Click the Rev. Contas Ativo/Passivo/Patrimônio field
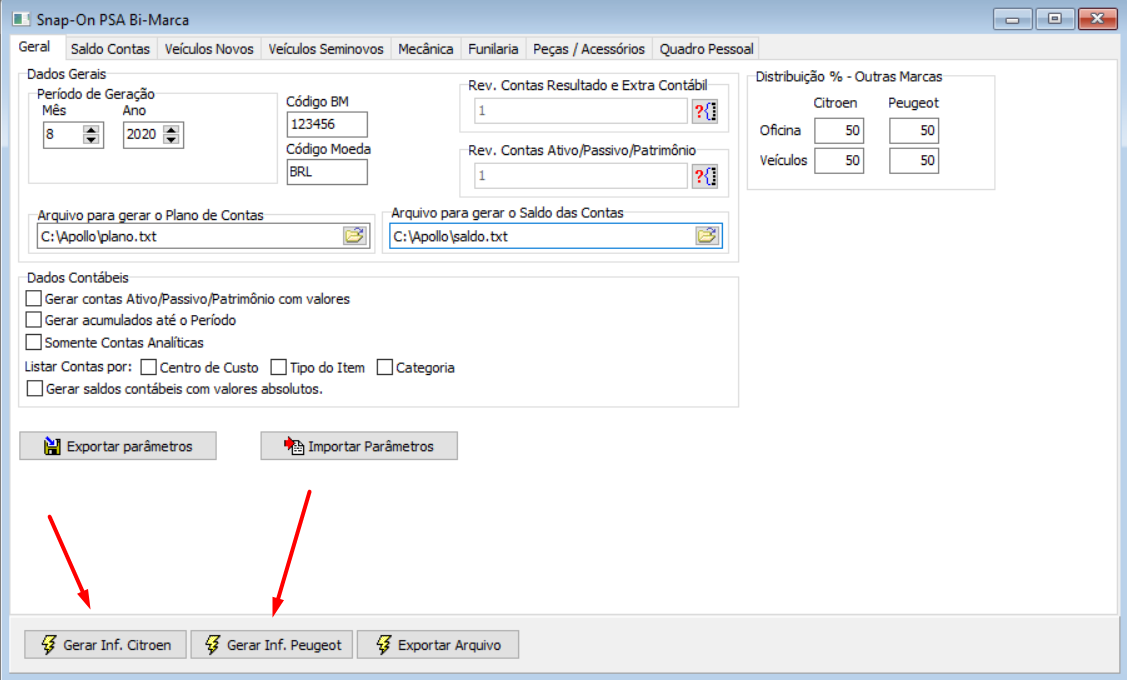This screenshot has height=680, width=1127. pyautogui.click(x=581, y=175)
